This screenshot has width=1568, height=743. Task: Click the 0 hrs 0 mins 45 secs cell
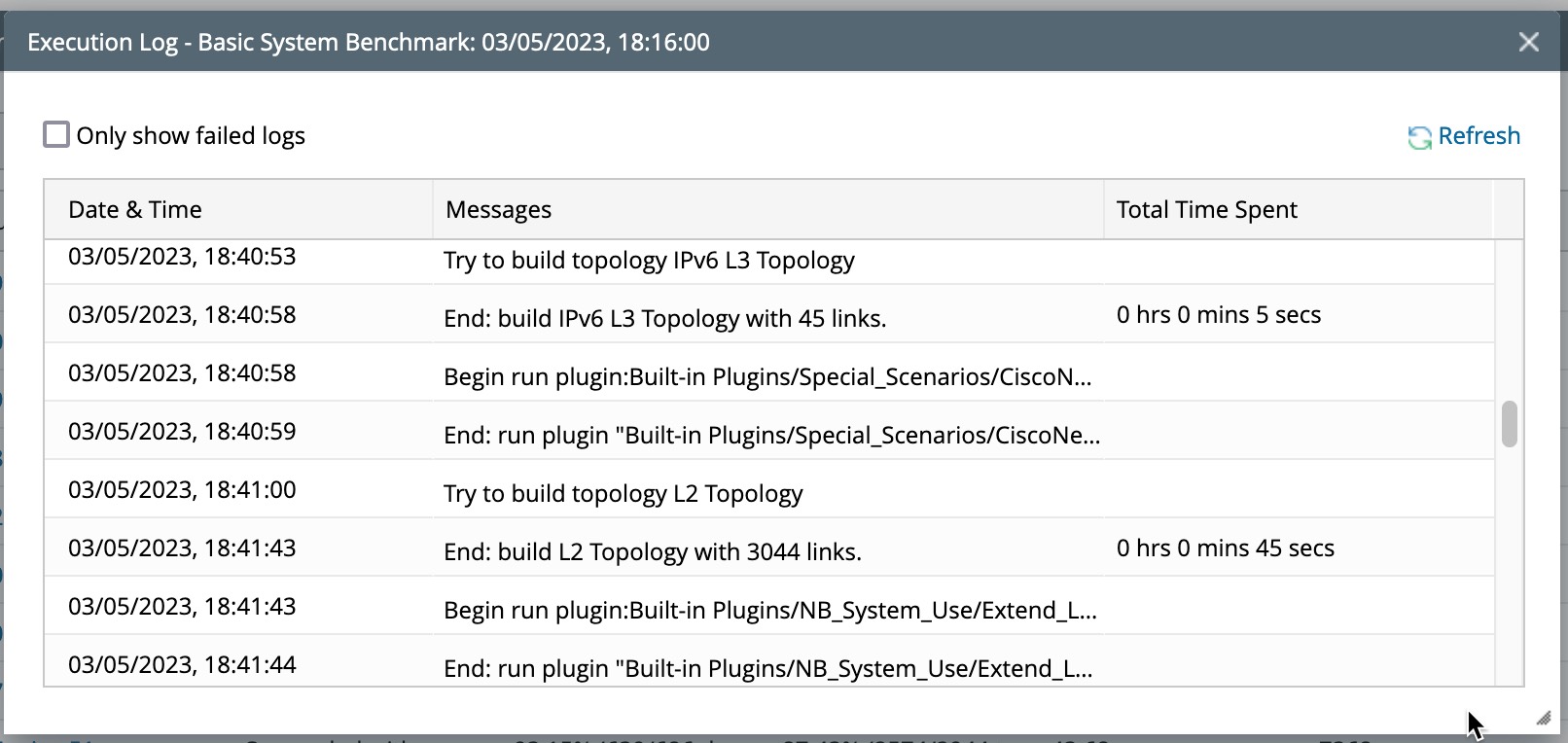coord(1225,548)
